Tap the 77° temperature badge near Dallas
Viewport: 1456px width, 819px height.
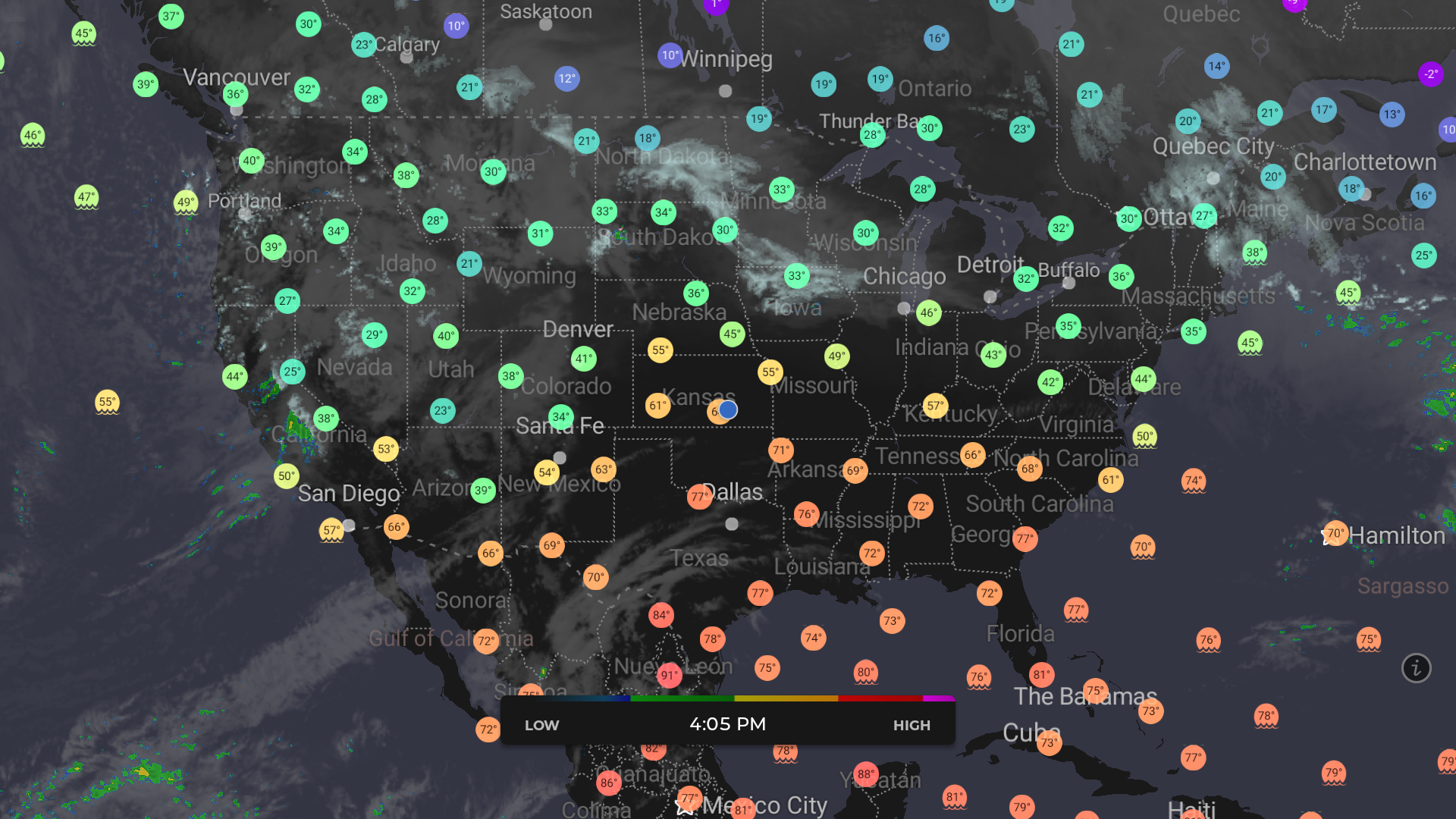700,497
